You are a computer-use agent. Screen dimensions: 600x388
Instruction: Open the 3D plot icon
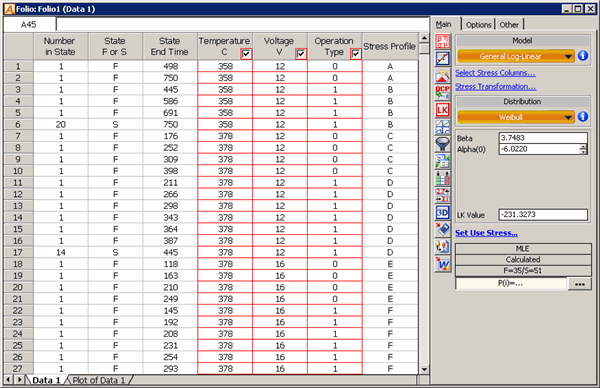[442, 213]
